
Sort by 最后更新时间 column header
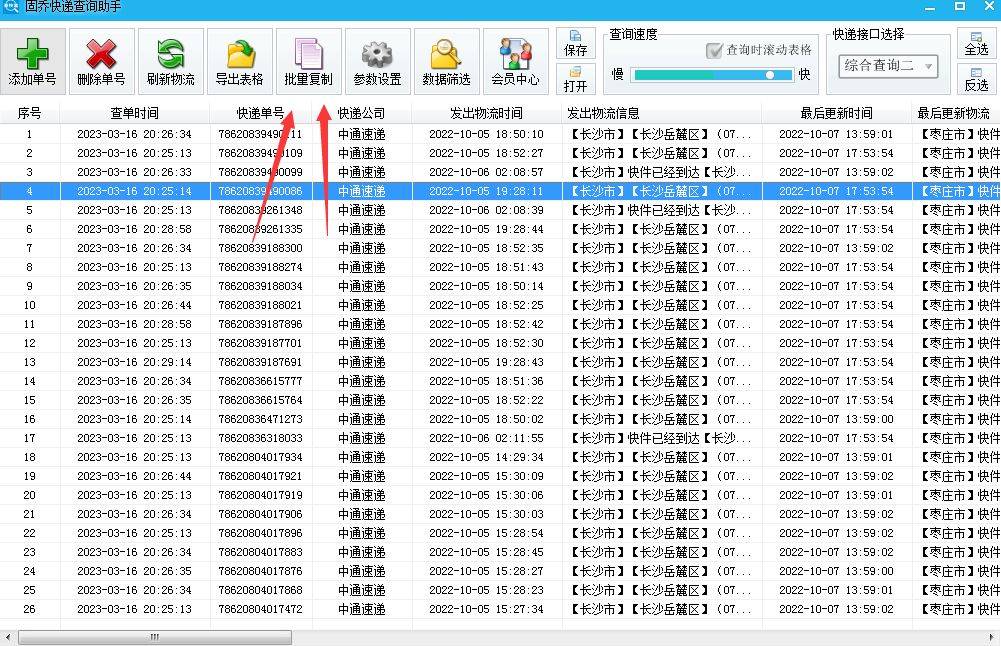point(836,114)
